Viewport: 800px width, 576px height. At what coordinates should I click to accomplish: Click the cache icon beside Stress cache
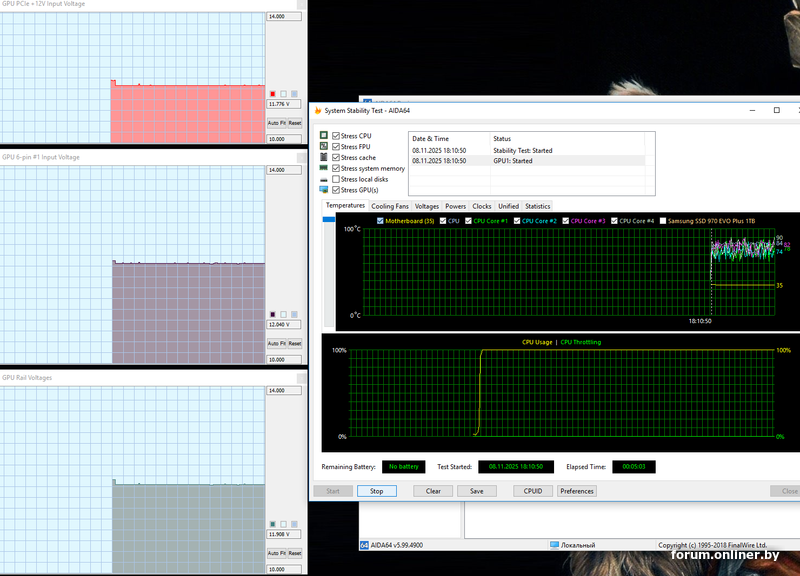point(322,157)
